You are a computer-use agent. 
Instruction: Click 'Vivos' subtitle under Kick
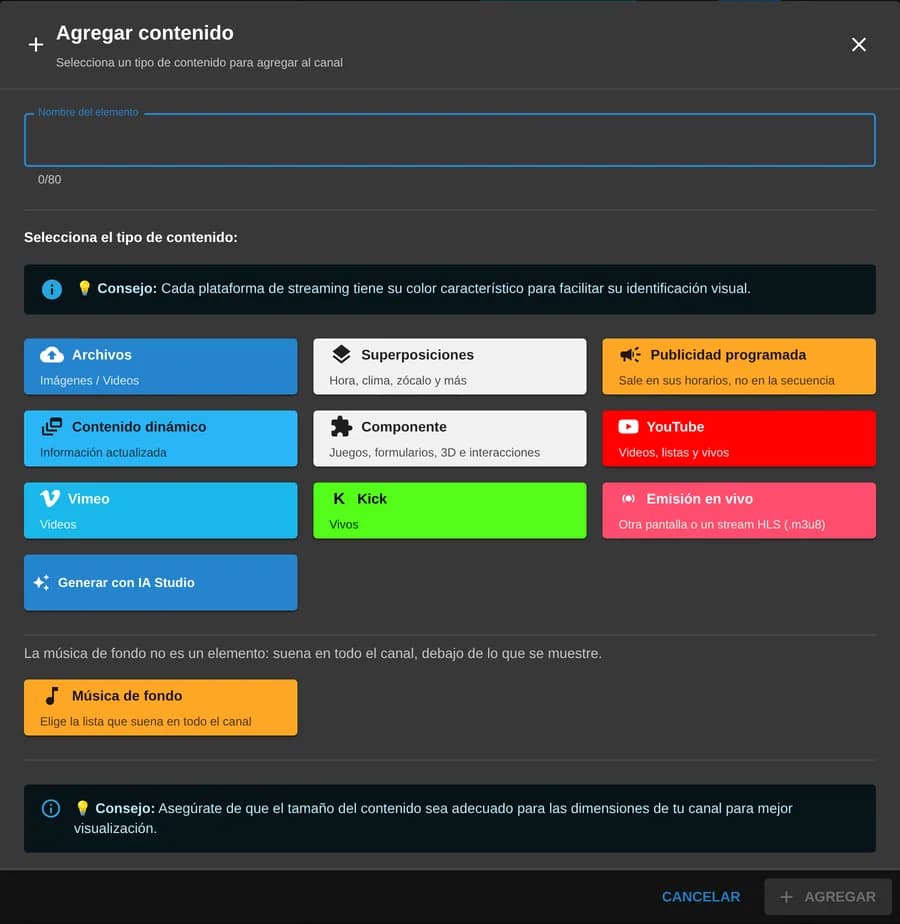pyautogui.click(x=344, y=524)
